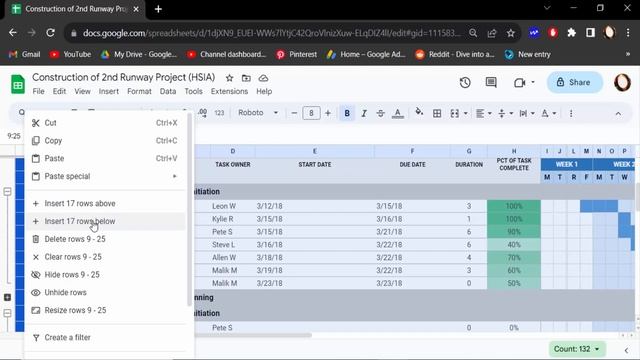Toggle strikethrough formatting in toolbar
Screen dimensions: 640x360
380,113
